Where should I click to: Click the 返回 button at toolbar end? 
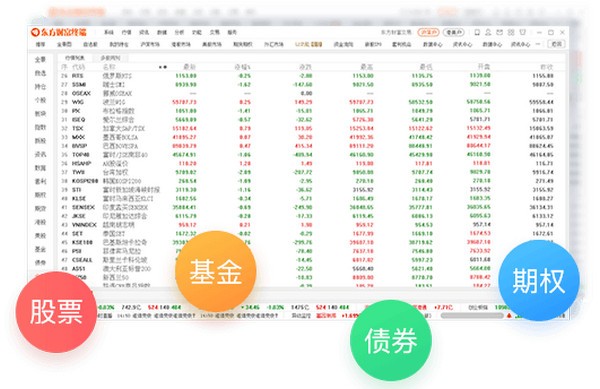[x=556, y=44]
